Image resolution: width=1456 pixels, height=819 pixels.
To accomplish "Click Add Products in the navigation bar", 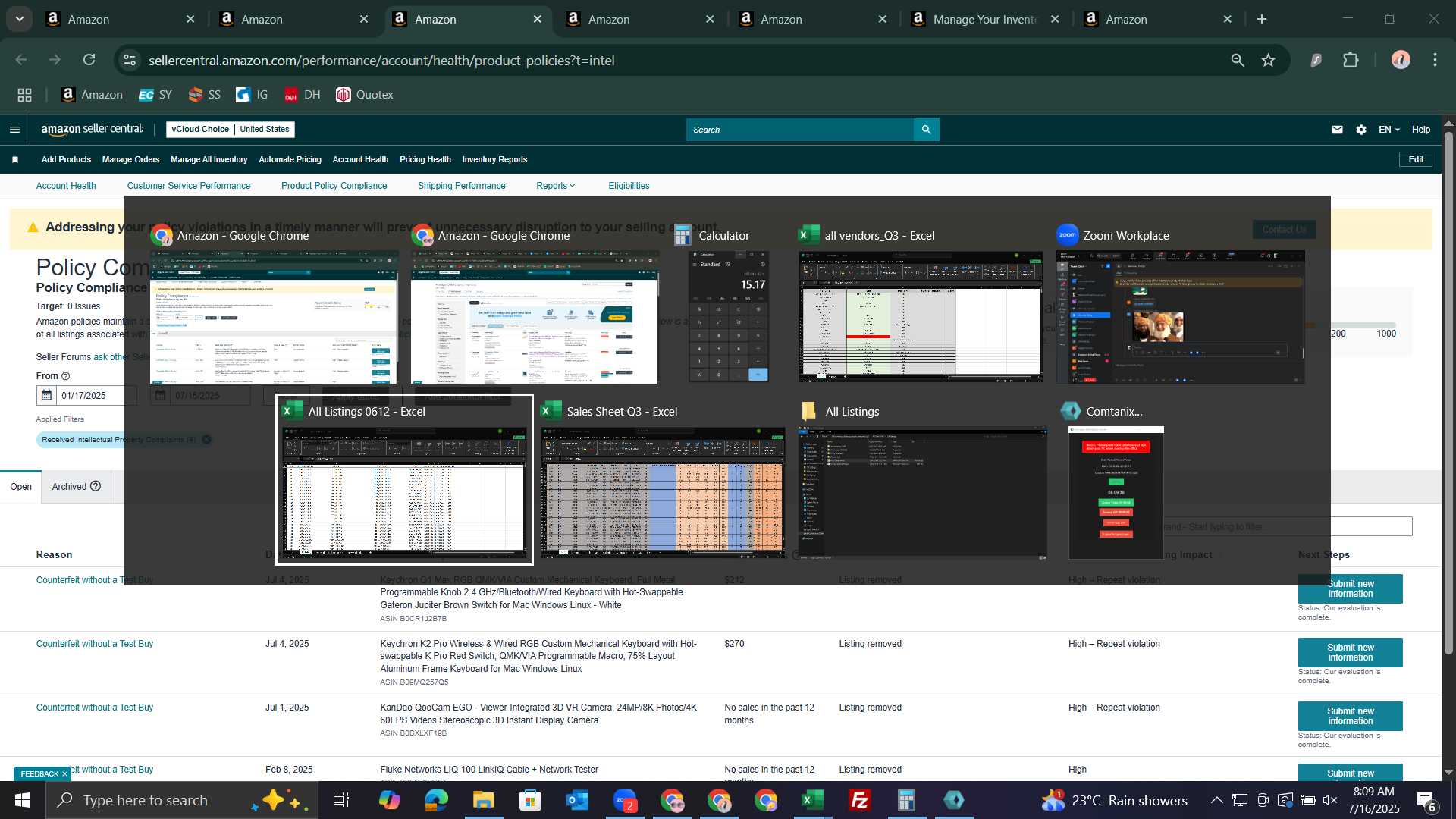I will pos(66,159).
